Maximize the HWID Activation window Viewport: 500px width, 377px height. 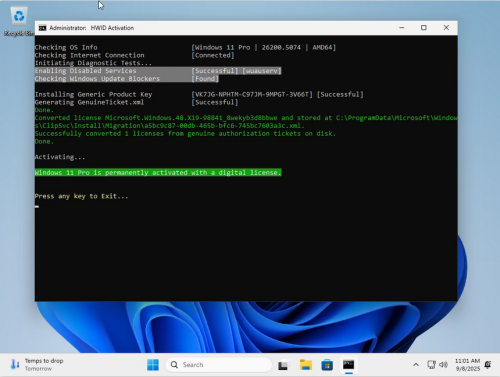point(424,28)
